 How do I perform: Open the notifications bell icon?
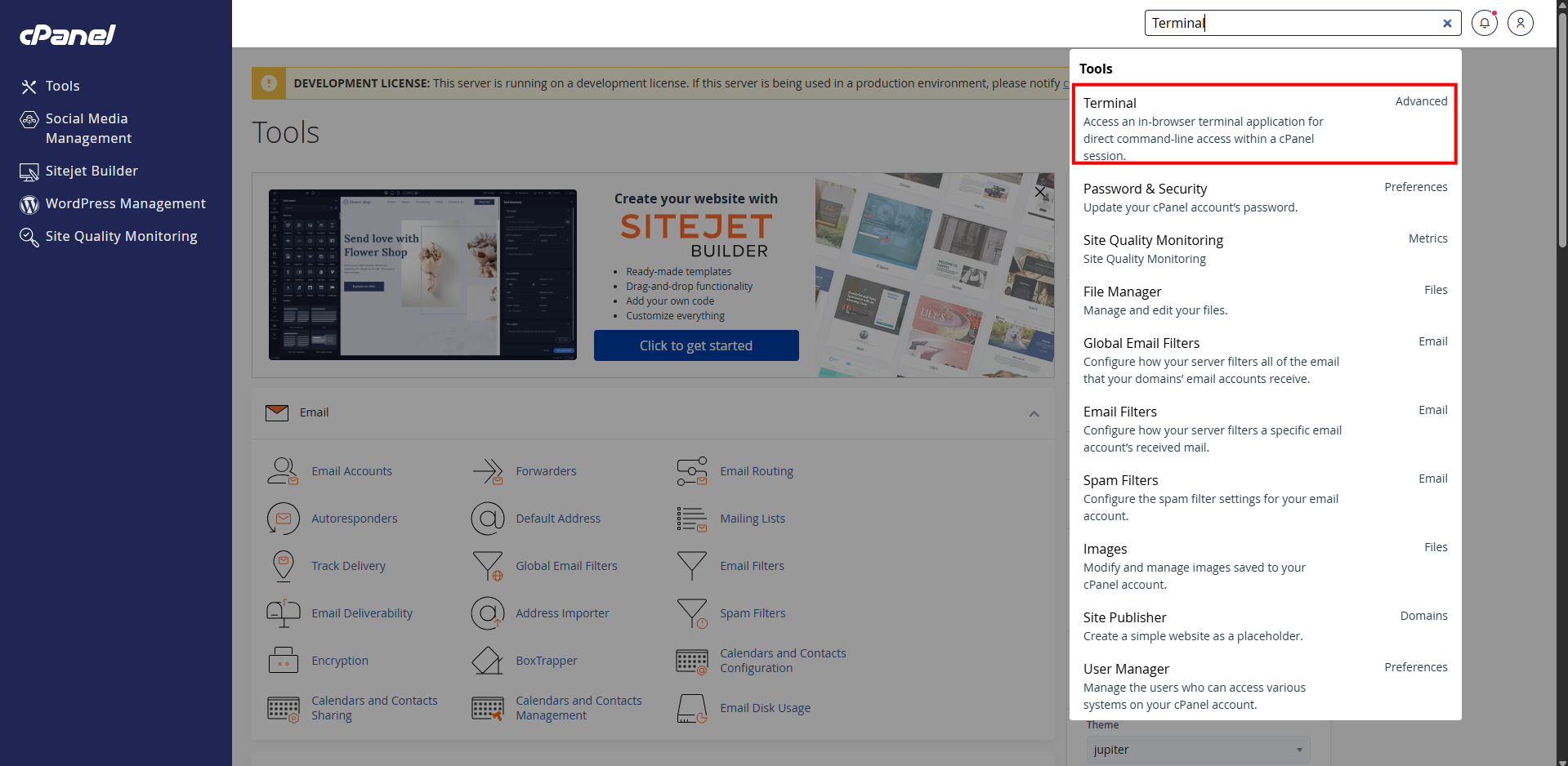pos(1485,23)
